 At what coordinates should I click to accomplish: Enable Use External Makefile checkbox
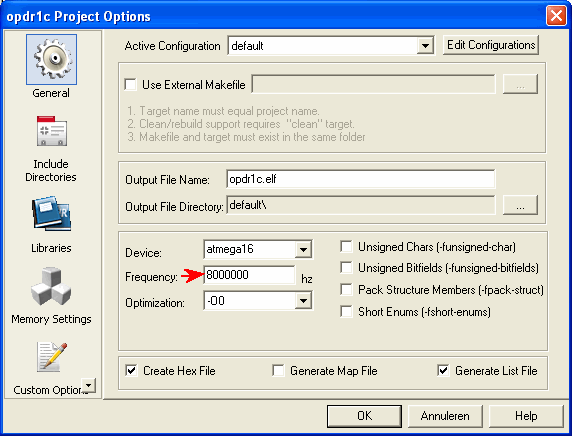(x=131, y=84)
